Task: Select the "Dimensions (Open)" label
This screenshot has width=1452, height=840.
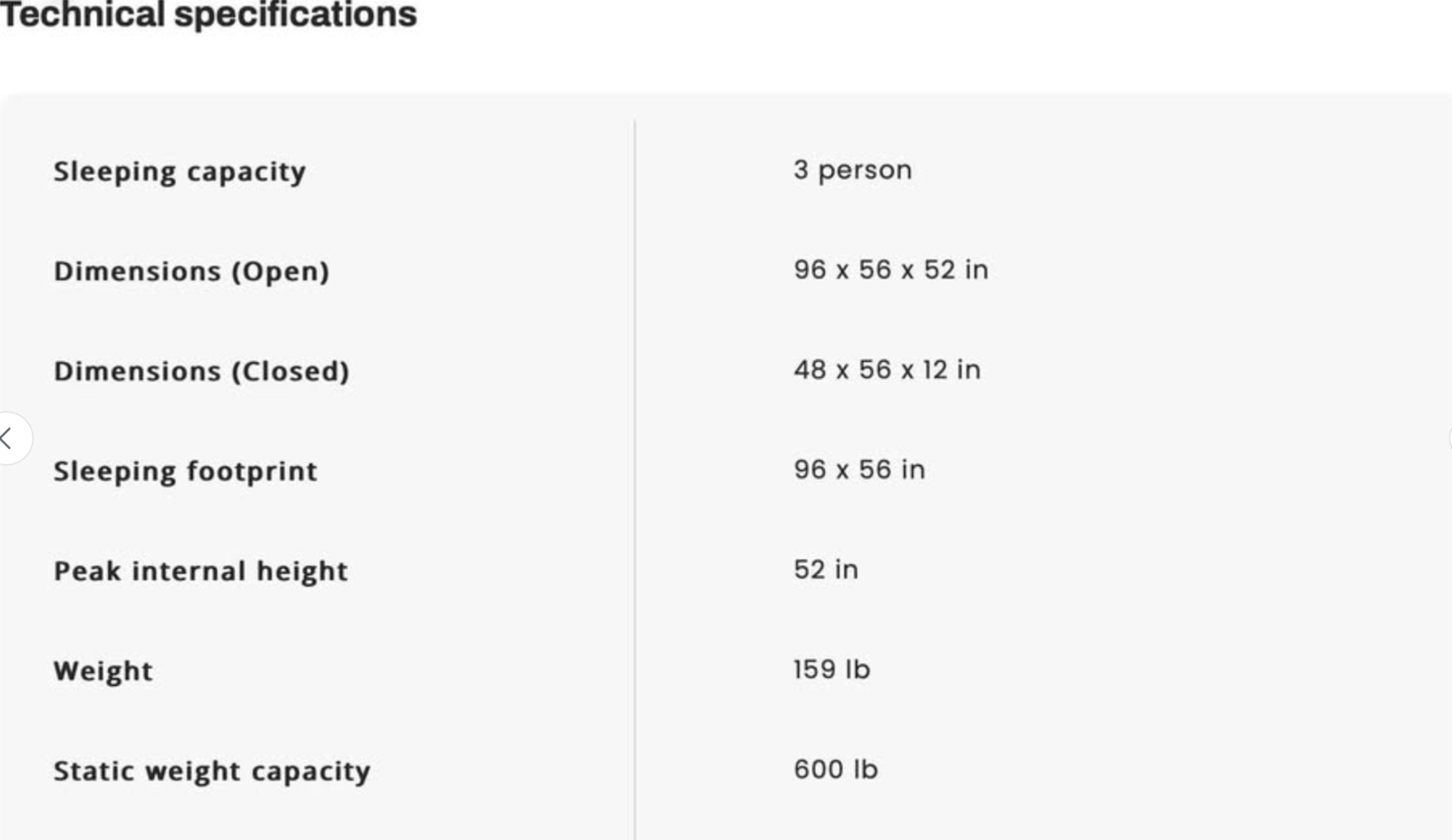Action: pos(191,271)
